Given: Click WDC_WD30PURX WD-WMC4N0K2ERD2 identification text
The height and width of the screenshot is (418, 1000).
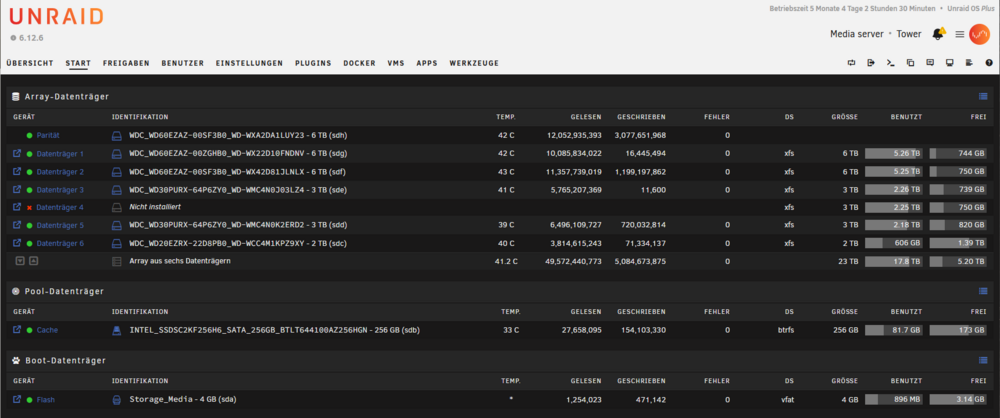Looking at the screenshot, I should click(238, 225).
